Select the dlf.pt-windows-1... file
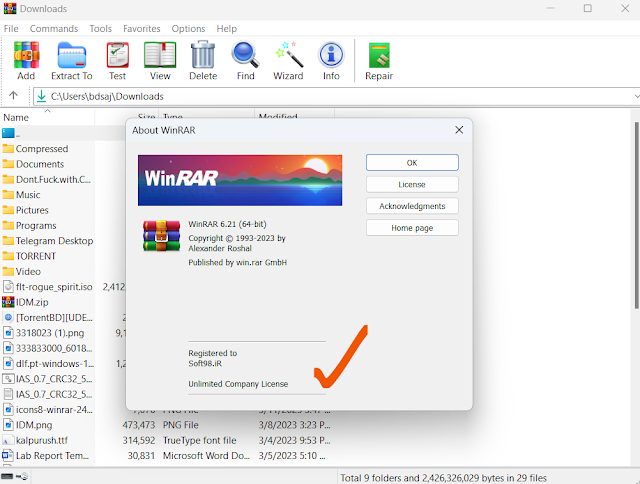 (49, 363)
